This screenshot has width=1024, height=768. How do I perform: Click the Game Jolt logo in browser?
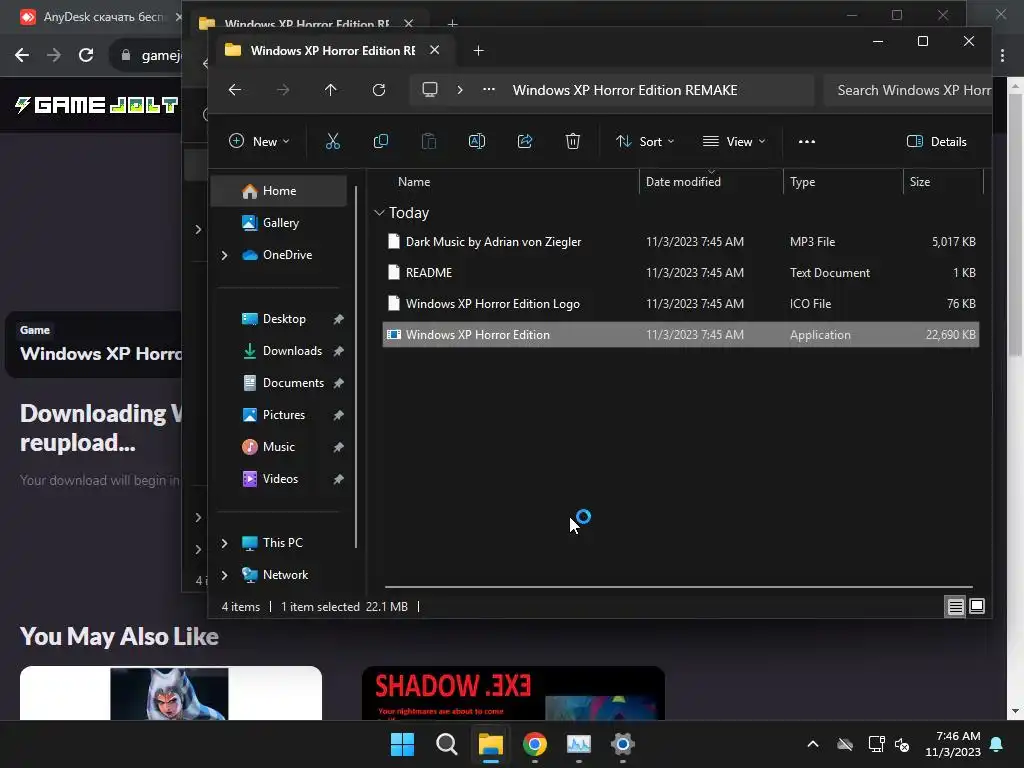[96, 104]
